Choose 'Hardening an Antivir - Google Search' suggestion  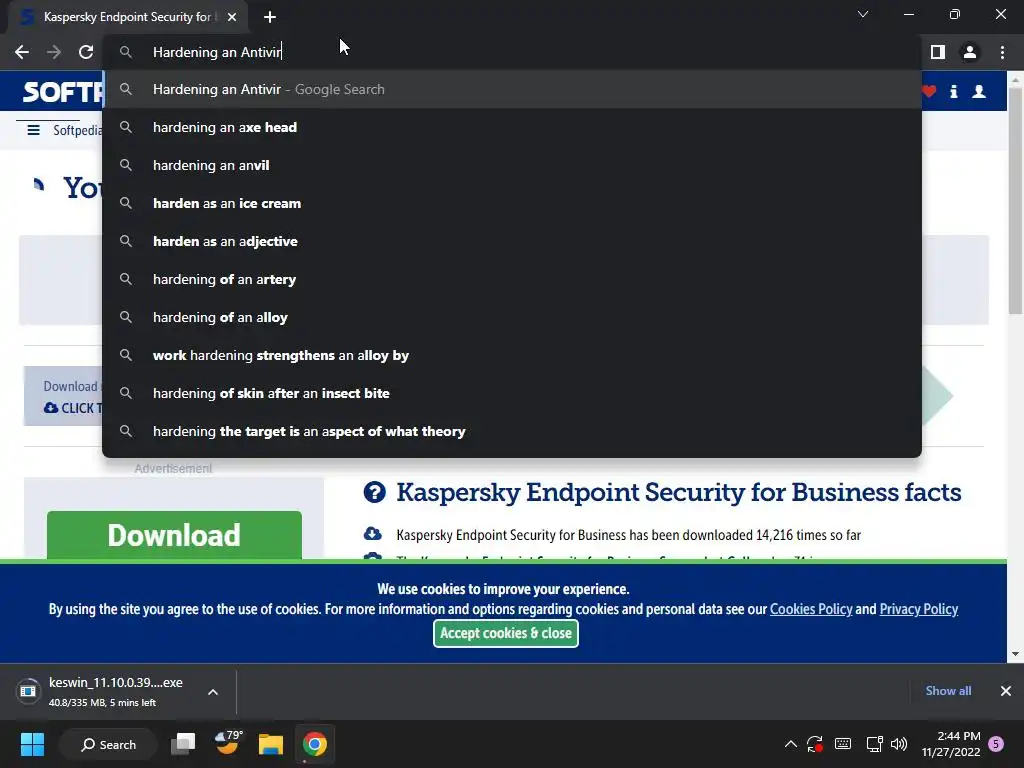[x=512, y=89]
